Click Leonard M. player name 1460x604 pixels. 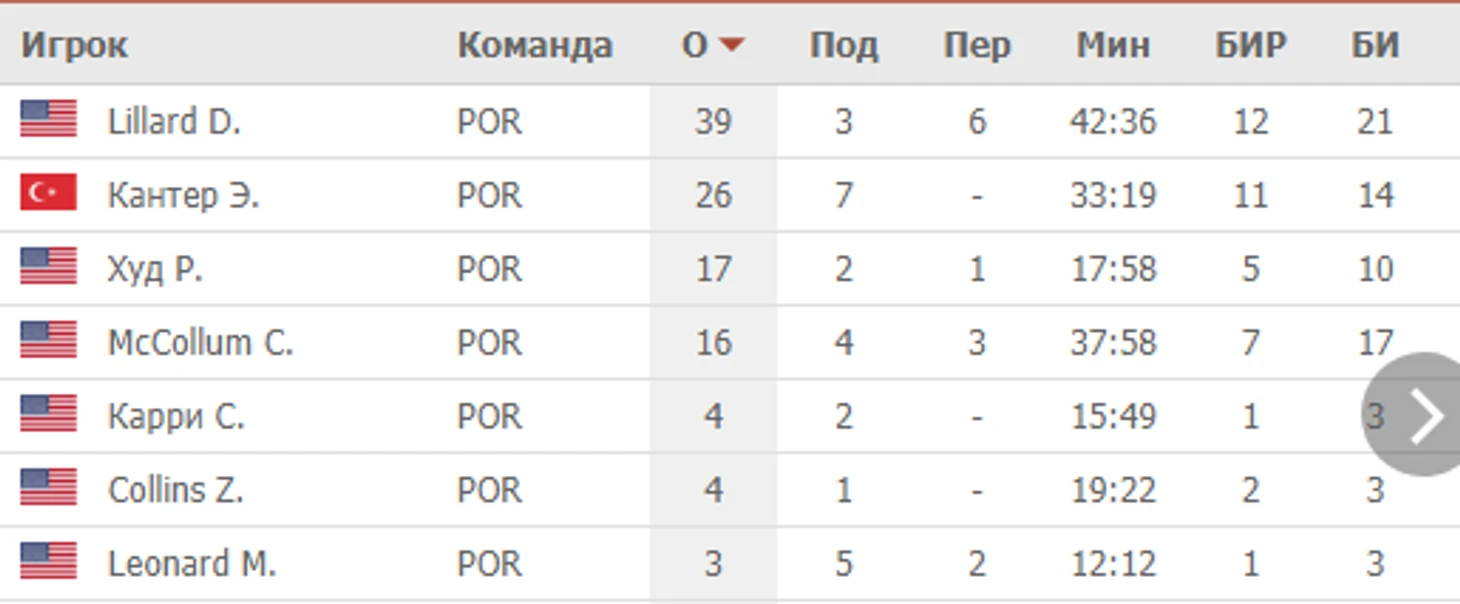point(191,564)
